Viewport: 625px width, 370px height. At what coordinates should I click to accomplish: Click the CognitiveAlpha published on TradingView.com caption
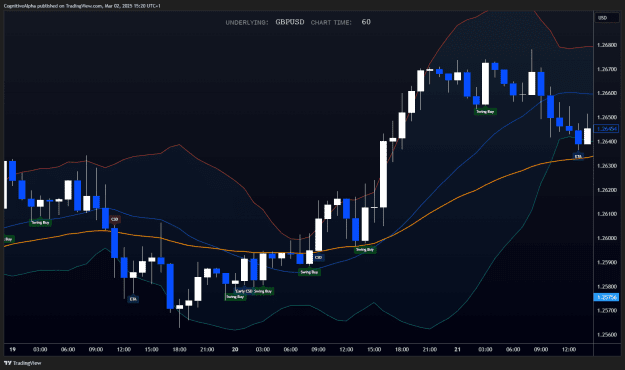coord(82,6)
